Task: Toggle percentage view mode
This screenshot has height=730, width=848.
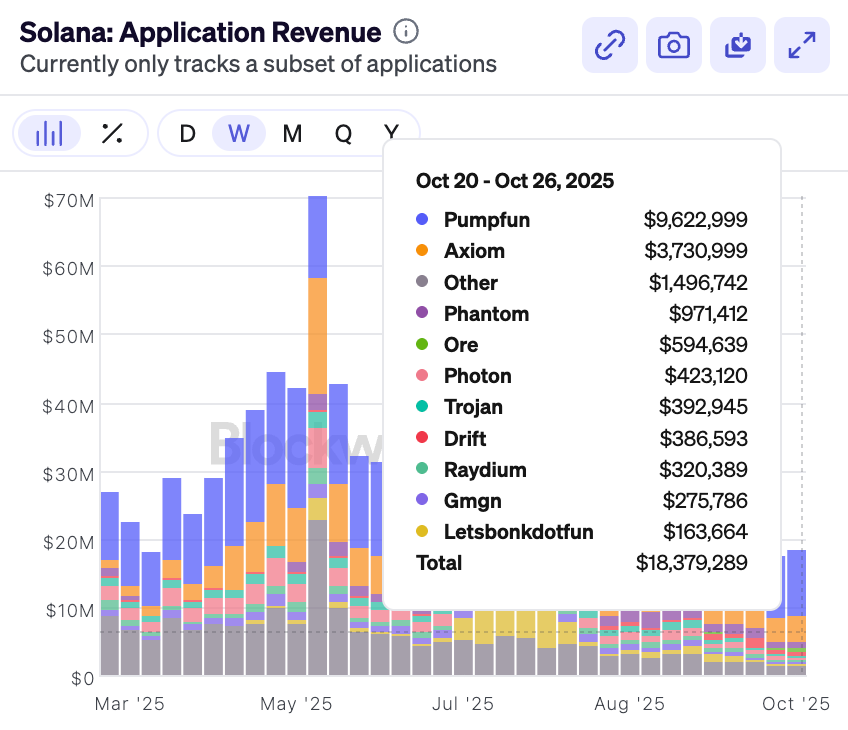Action: 112,133
